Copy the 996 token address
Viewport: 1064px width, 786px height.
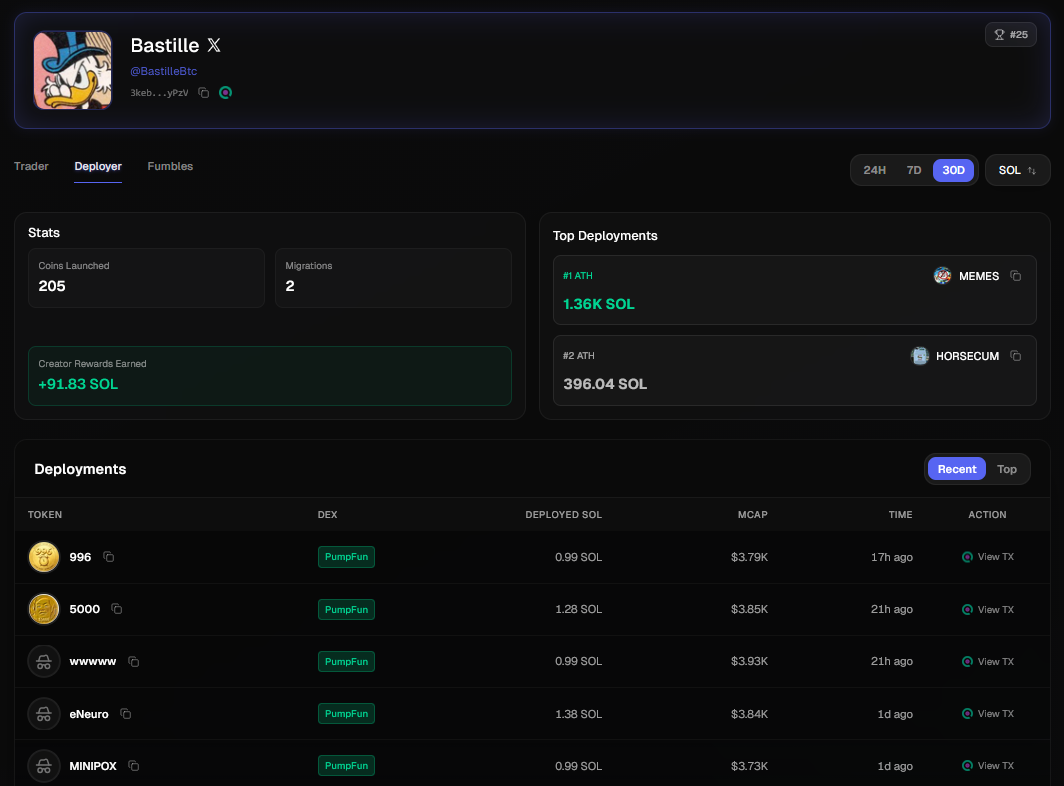point(109,557)
